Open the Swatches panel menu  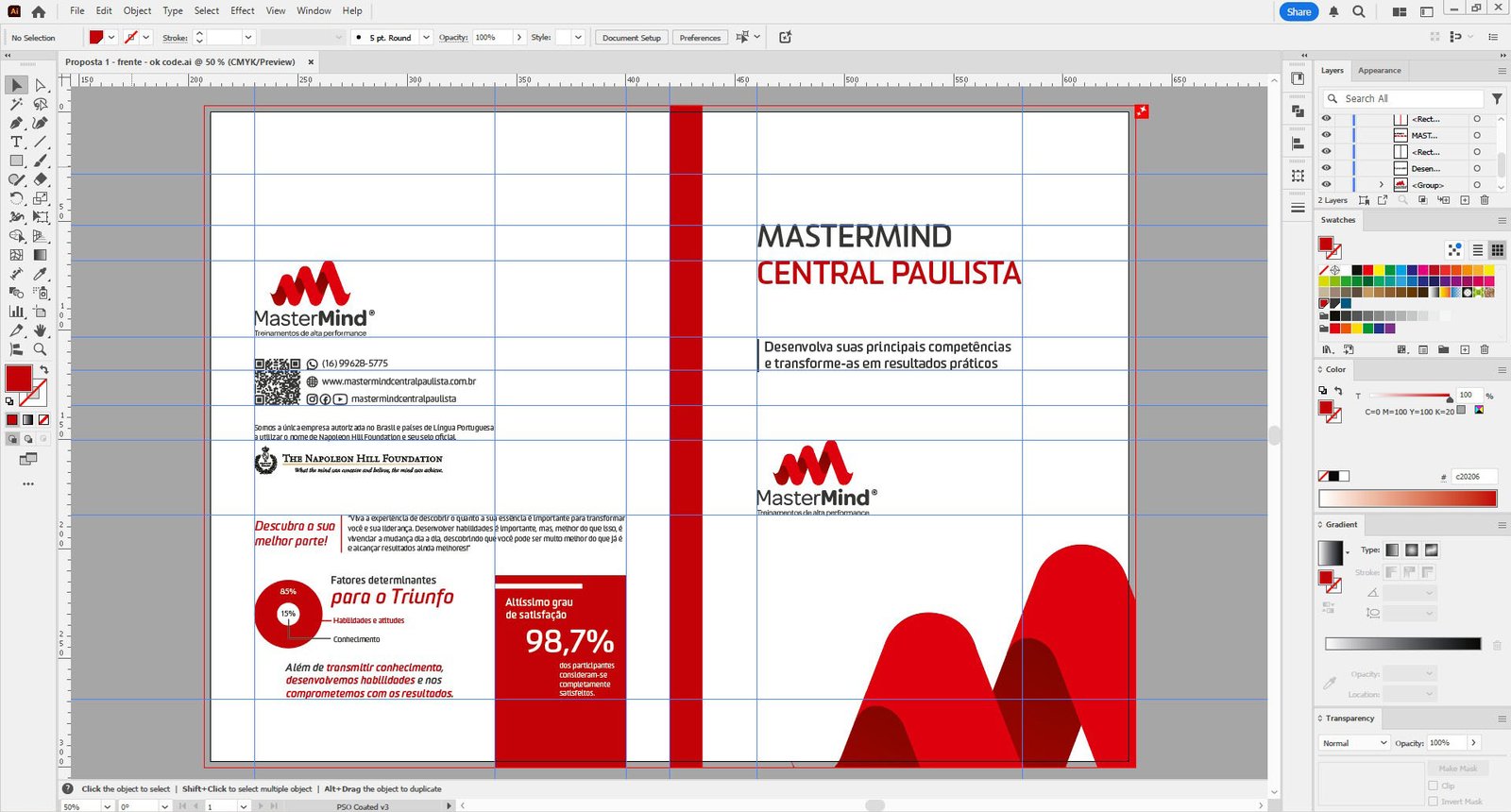1502,220
